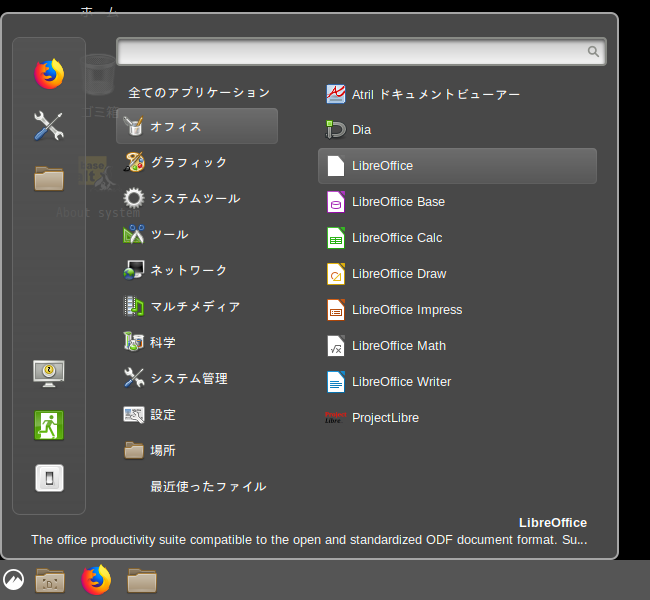Launch LibreOffice Impress
Screen dimensions: 650x600
(x=457, y=310)
